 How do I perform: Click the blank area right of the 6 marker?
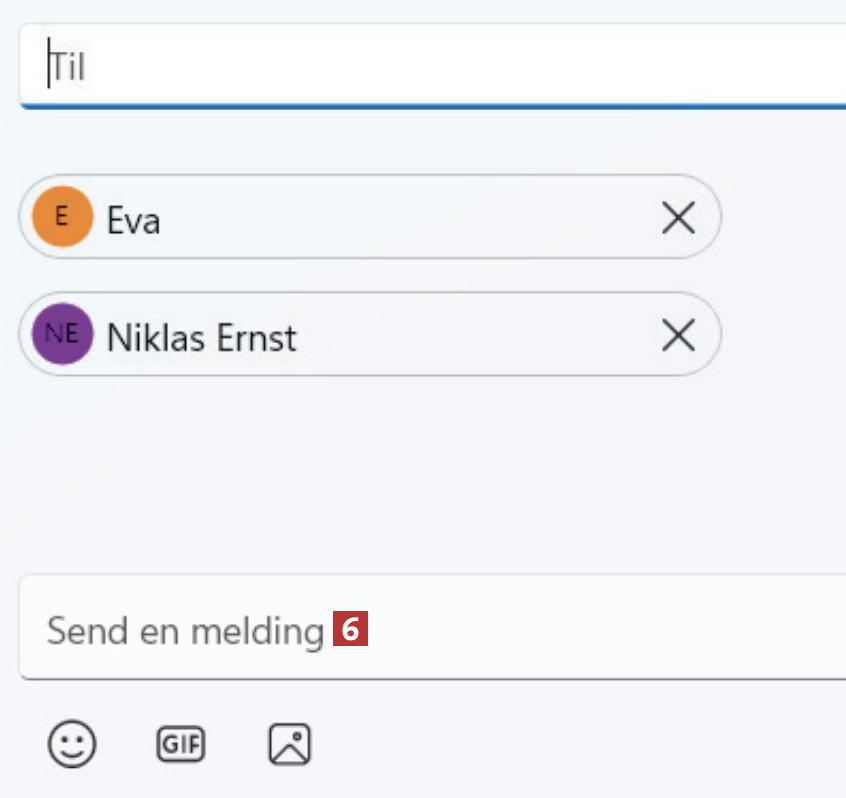coord(600,630)
